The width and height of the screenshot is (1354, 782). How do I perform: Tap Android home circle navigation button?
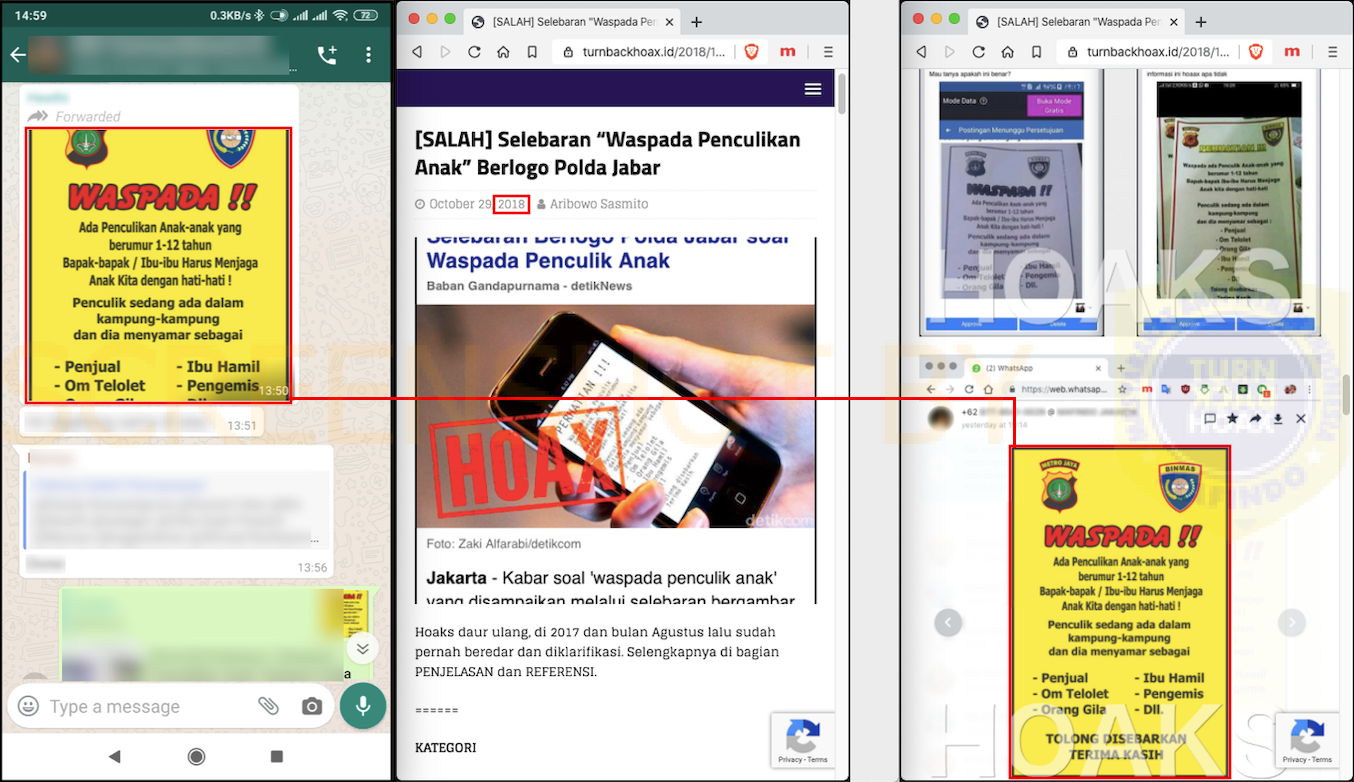click(196, 756)
